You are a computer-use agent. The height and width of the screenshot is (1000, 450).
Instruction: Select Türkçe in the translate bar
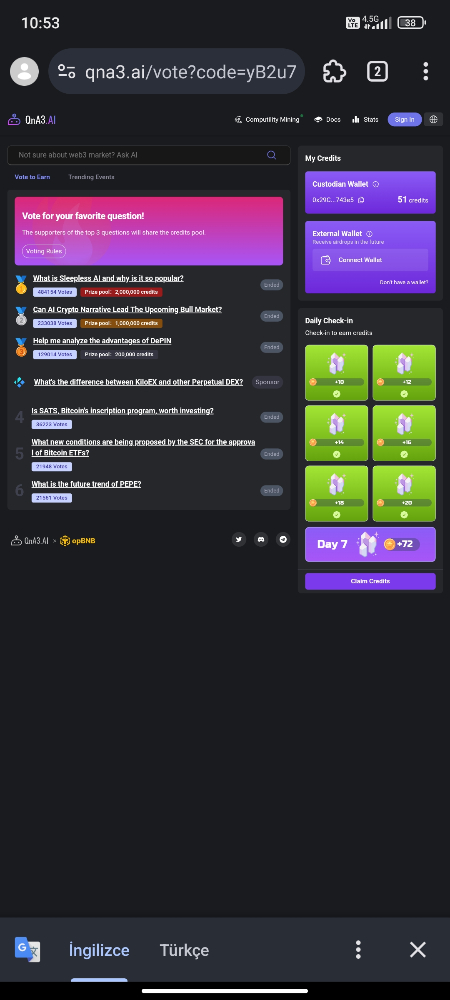point(184,950)
